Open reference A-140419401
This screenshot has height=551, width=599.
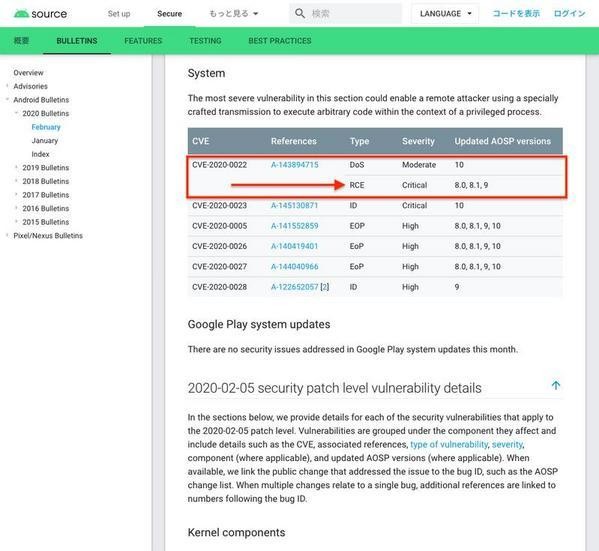click(x=294, y=246)
